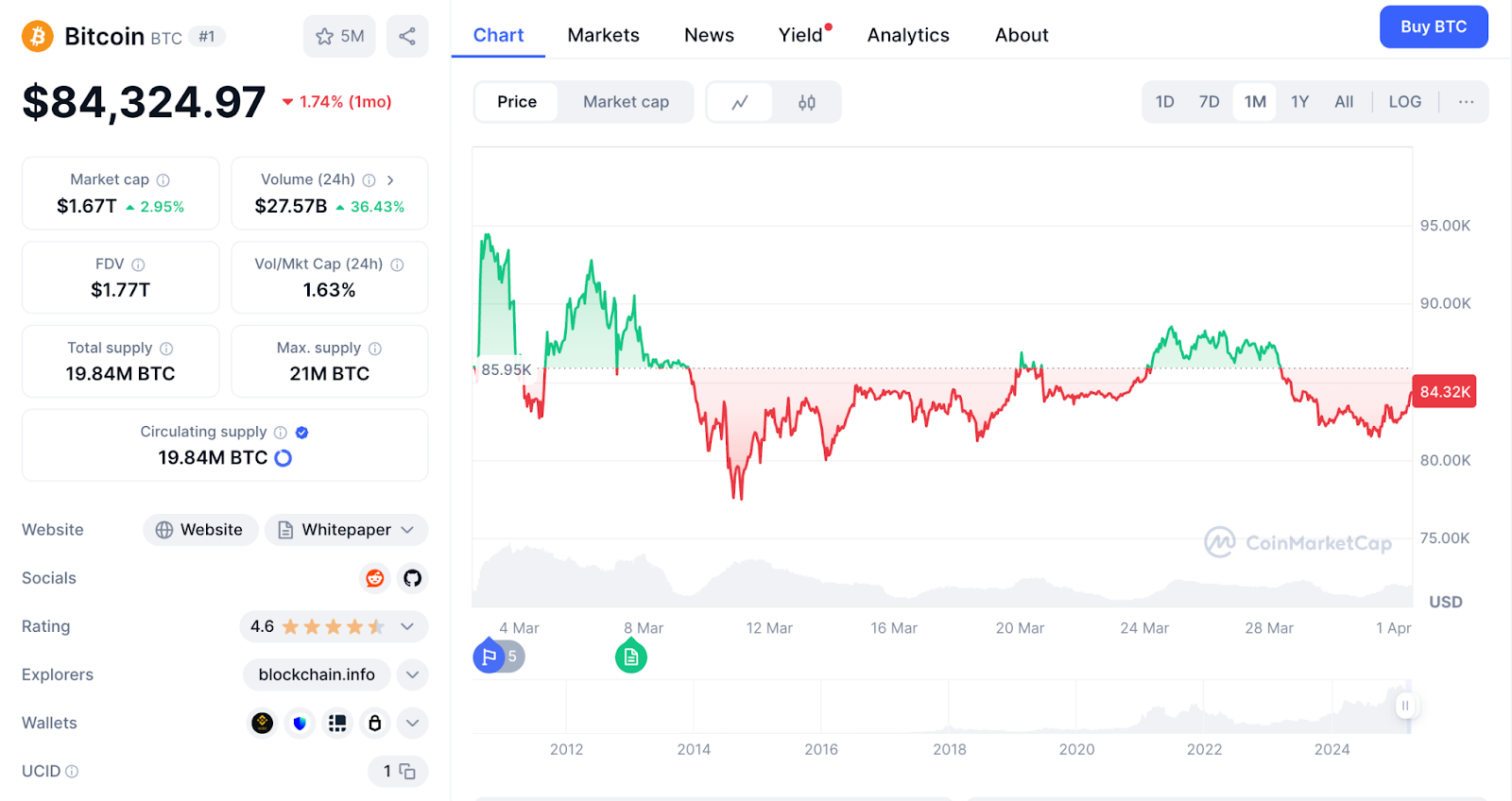Go to the About tab

(x=1022, y=35)
